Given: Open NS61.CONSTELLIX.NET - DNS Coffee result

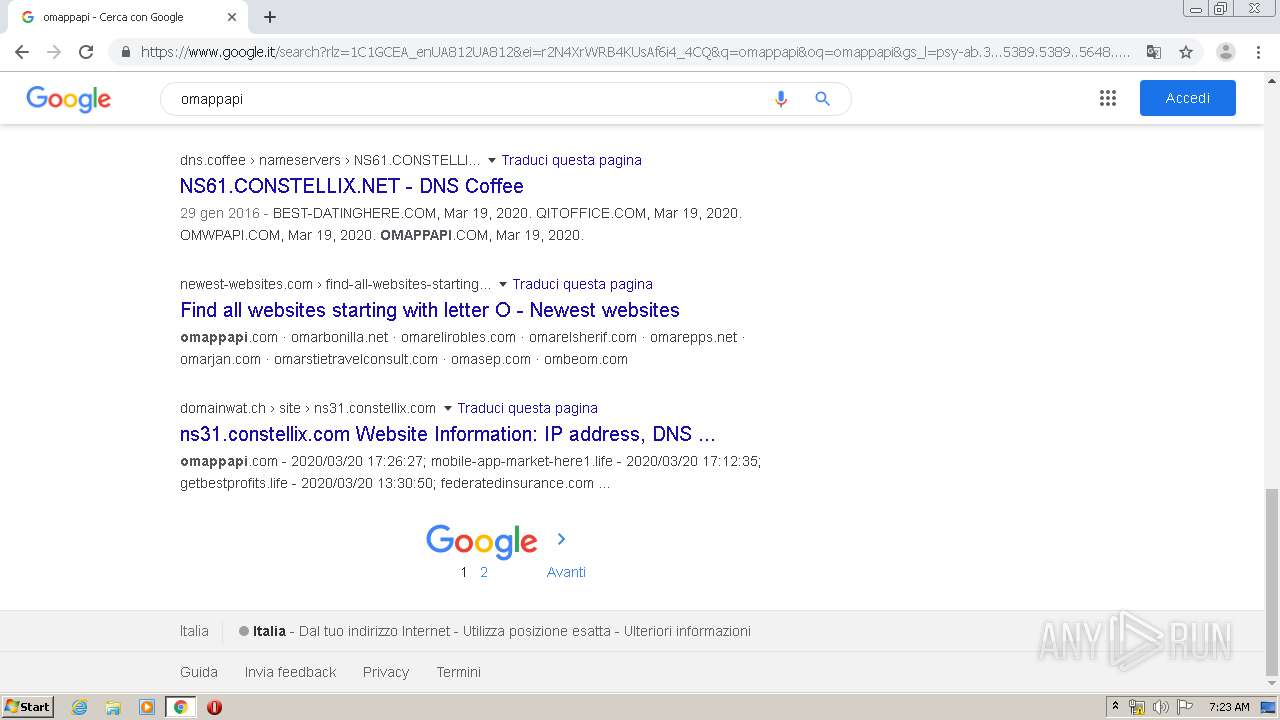Looking at the screenshot, I should [352, 186].
